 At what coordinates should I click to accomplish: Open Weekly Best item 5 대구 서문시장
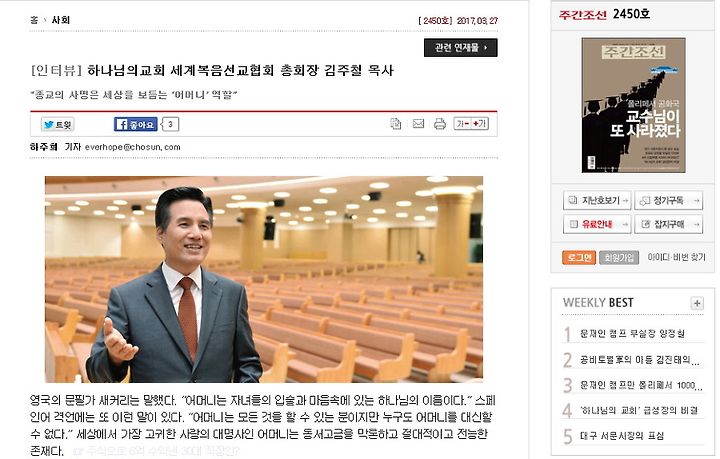click(622, 436)
